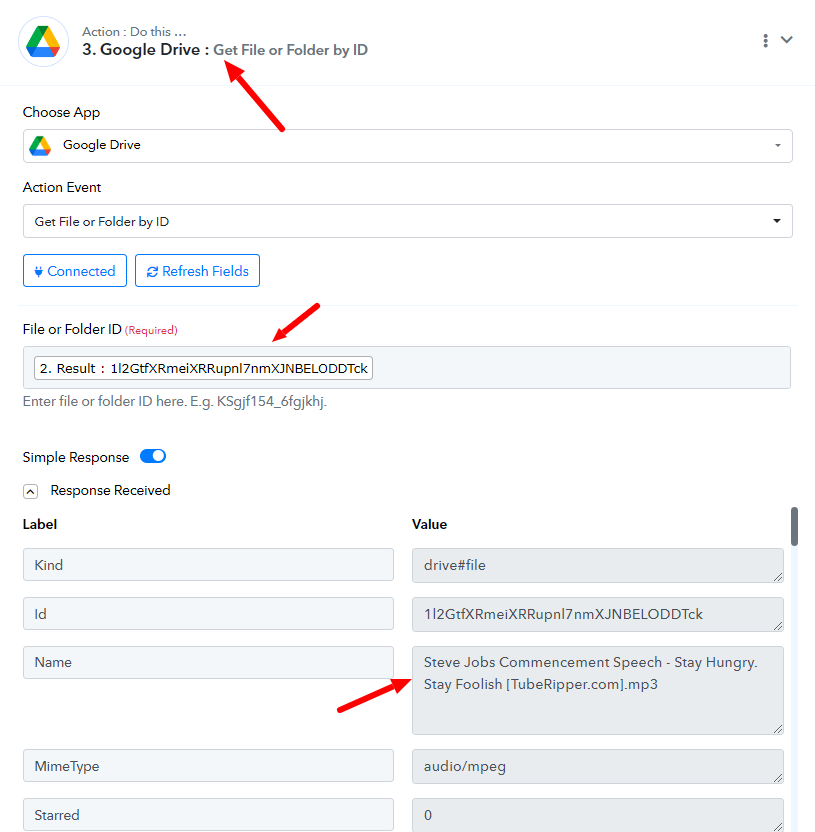Click the Google Drive icon in Choose App
The image size is (815, 832).
[x=40, y=145]
